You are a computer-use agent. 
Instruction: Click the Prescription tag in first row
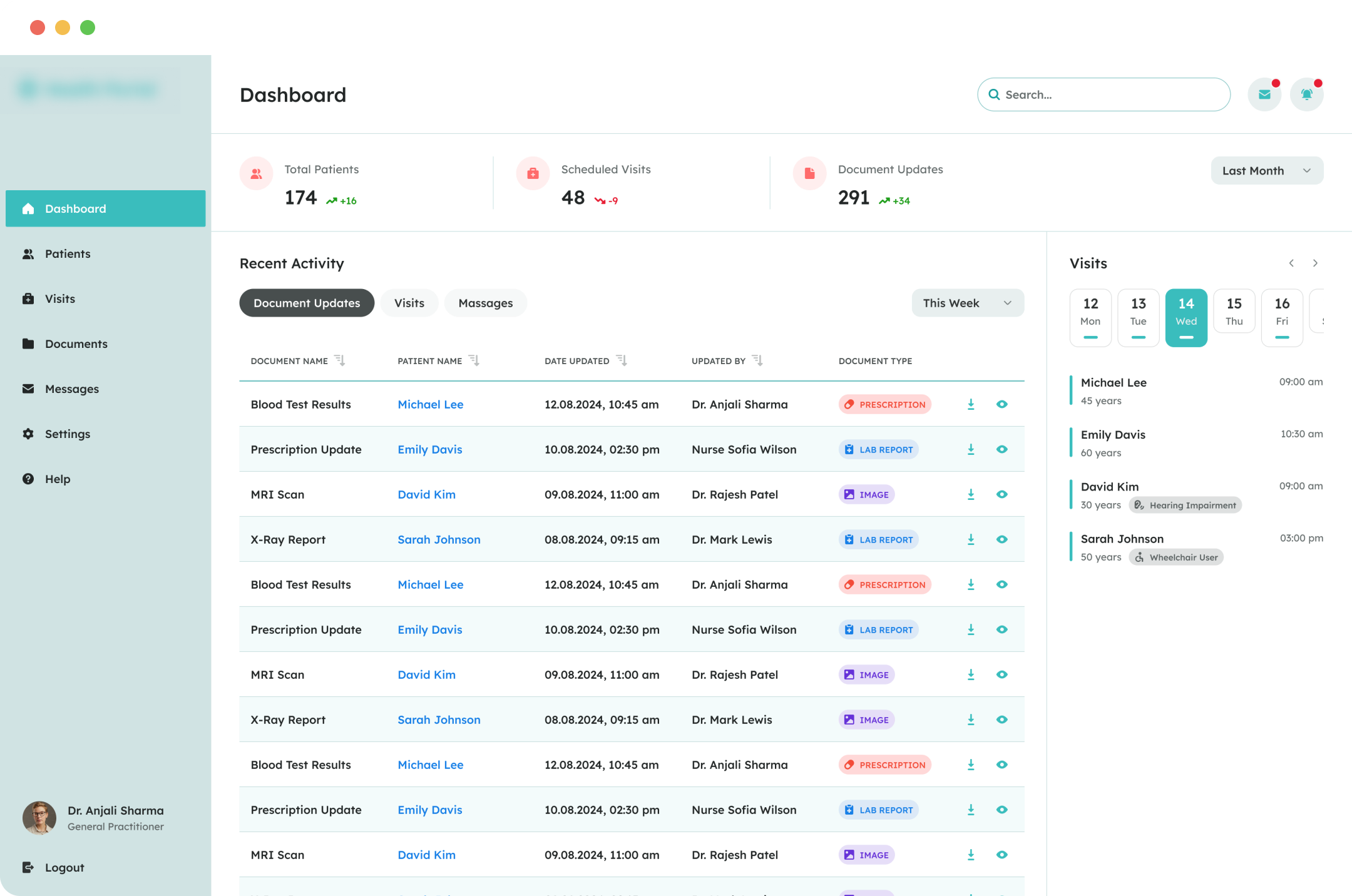[885, 404]
